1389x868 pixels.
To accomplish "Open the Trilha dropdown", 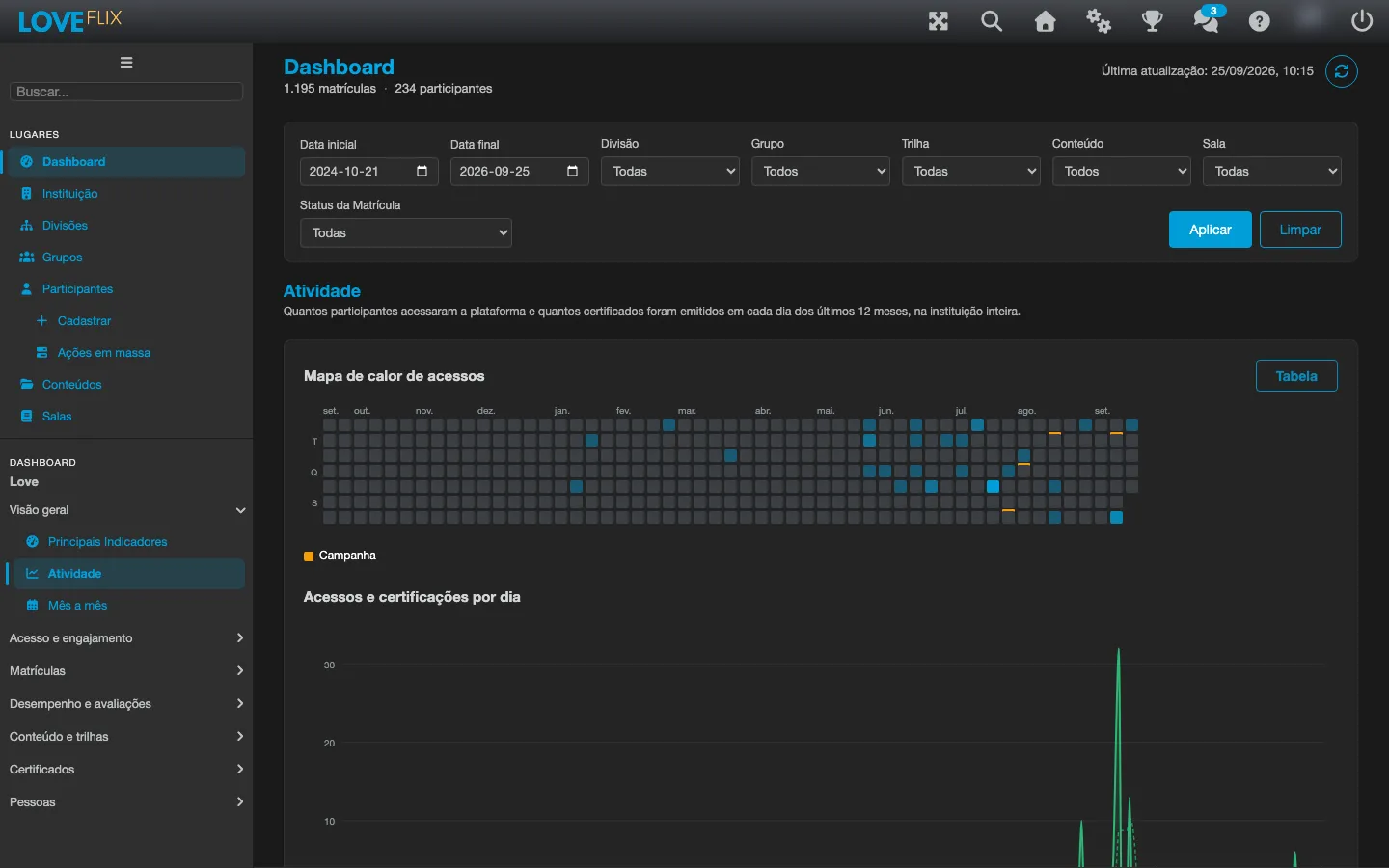I will click(971, 172).
